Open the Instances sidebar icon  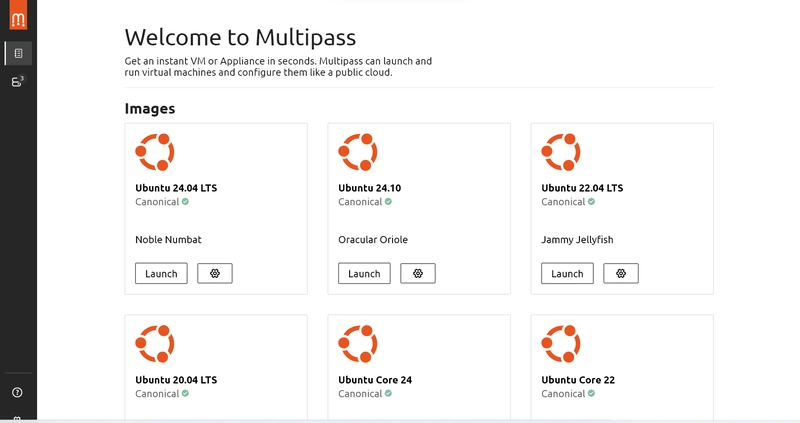(18, 81)
